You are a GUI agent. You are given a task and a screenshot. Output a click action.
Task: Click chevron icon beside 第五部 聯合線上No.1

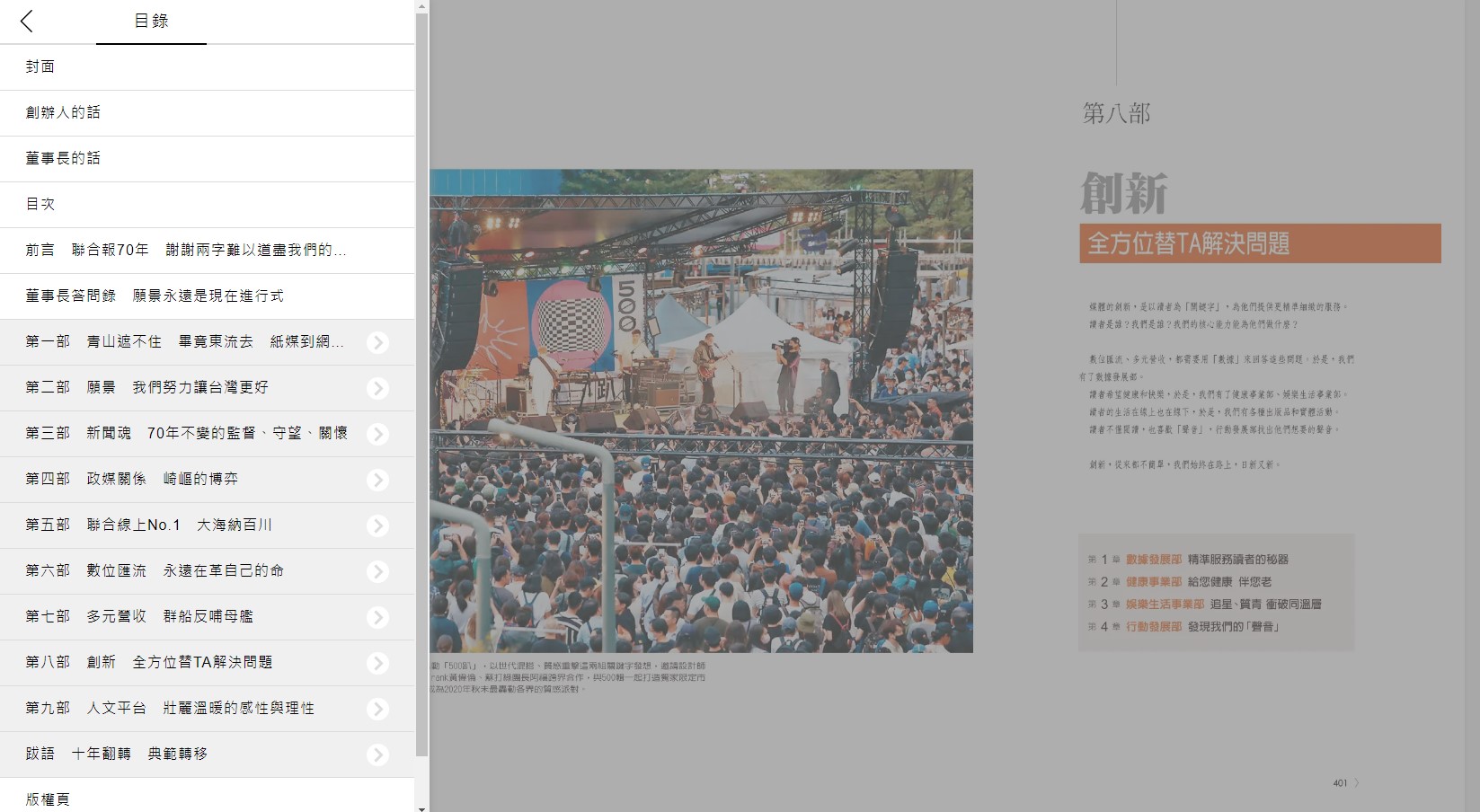point(378,525)
